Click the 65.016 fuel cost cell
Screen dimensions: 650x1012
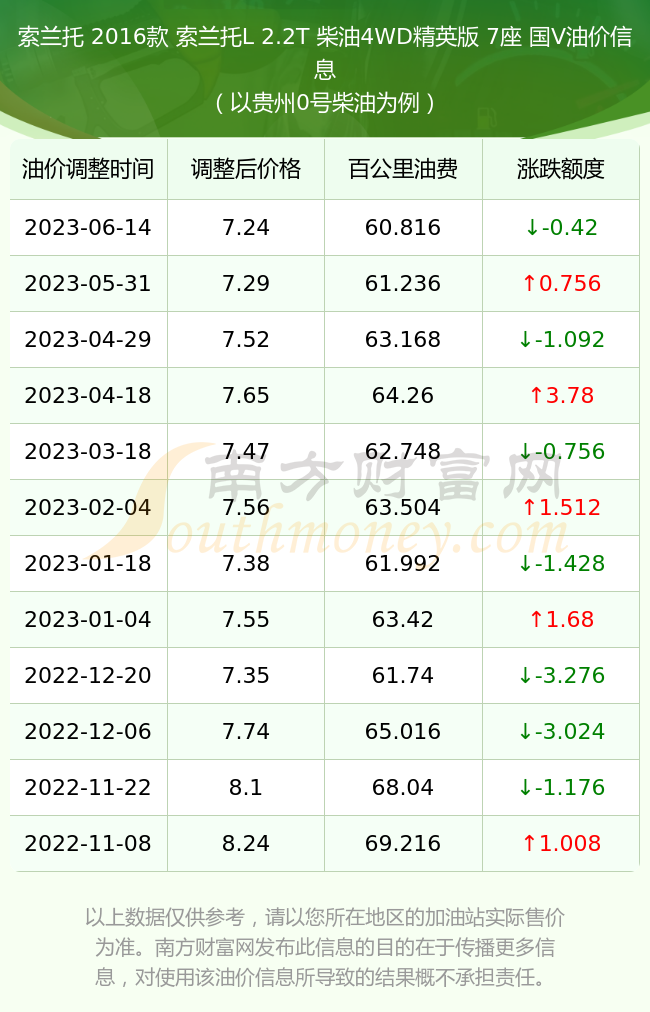403,731
